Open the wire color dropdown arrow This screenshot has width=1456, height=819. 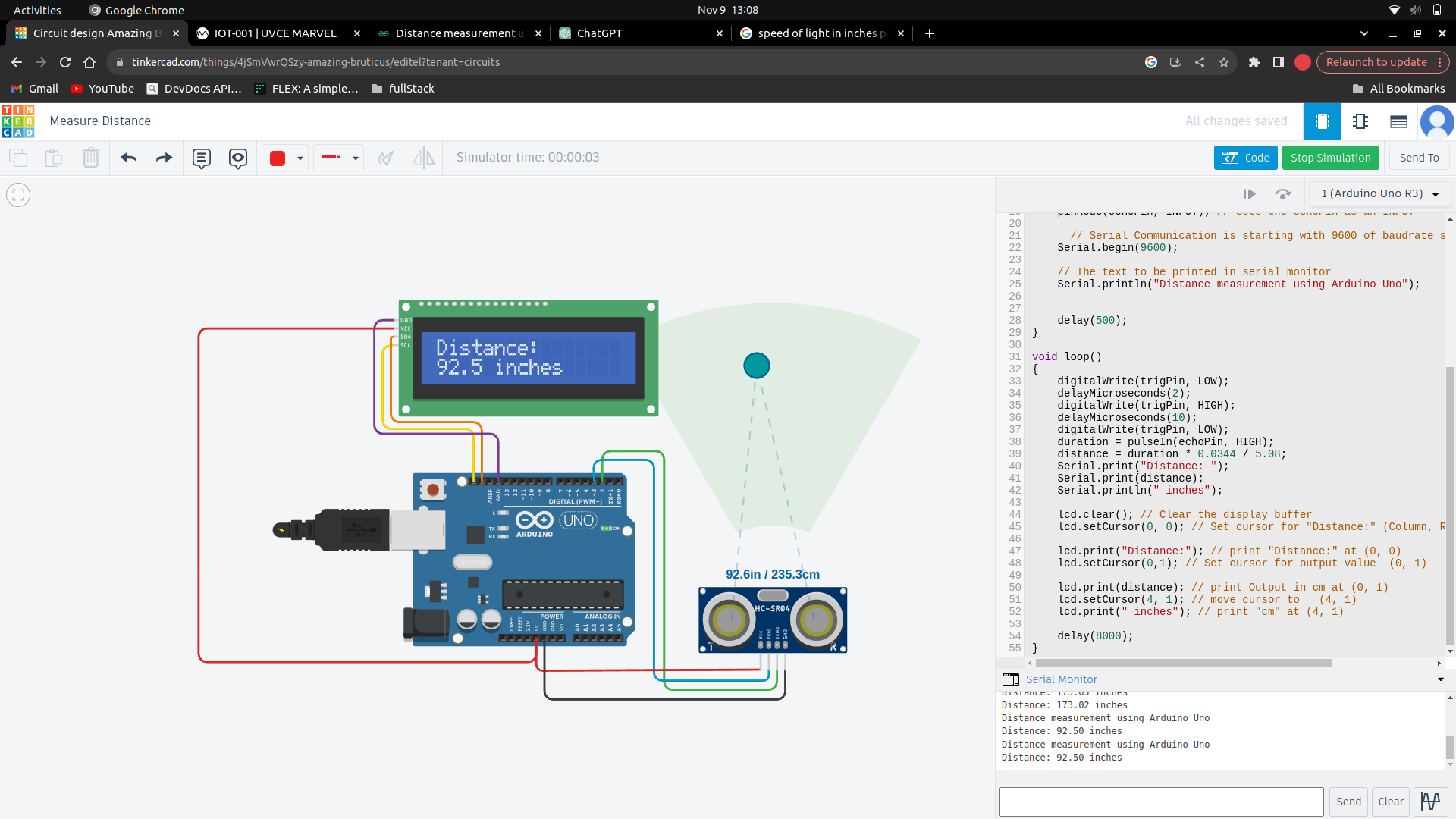point(300,158)
